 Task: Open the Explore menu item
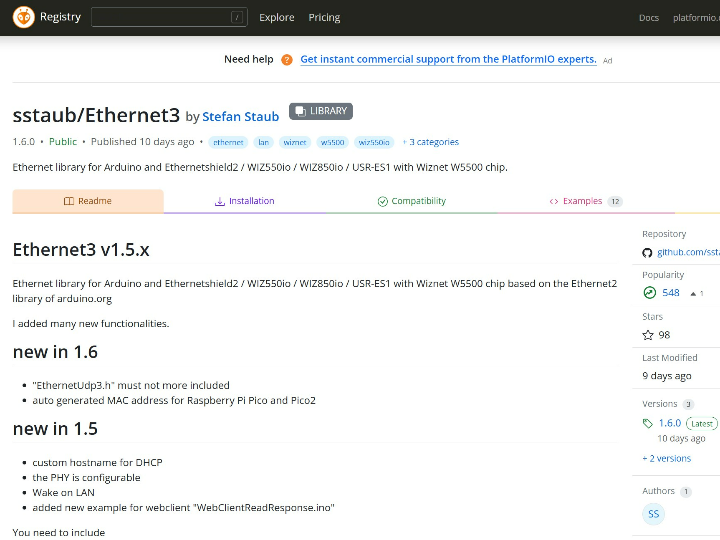[x=277, y=17]
